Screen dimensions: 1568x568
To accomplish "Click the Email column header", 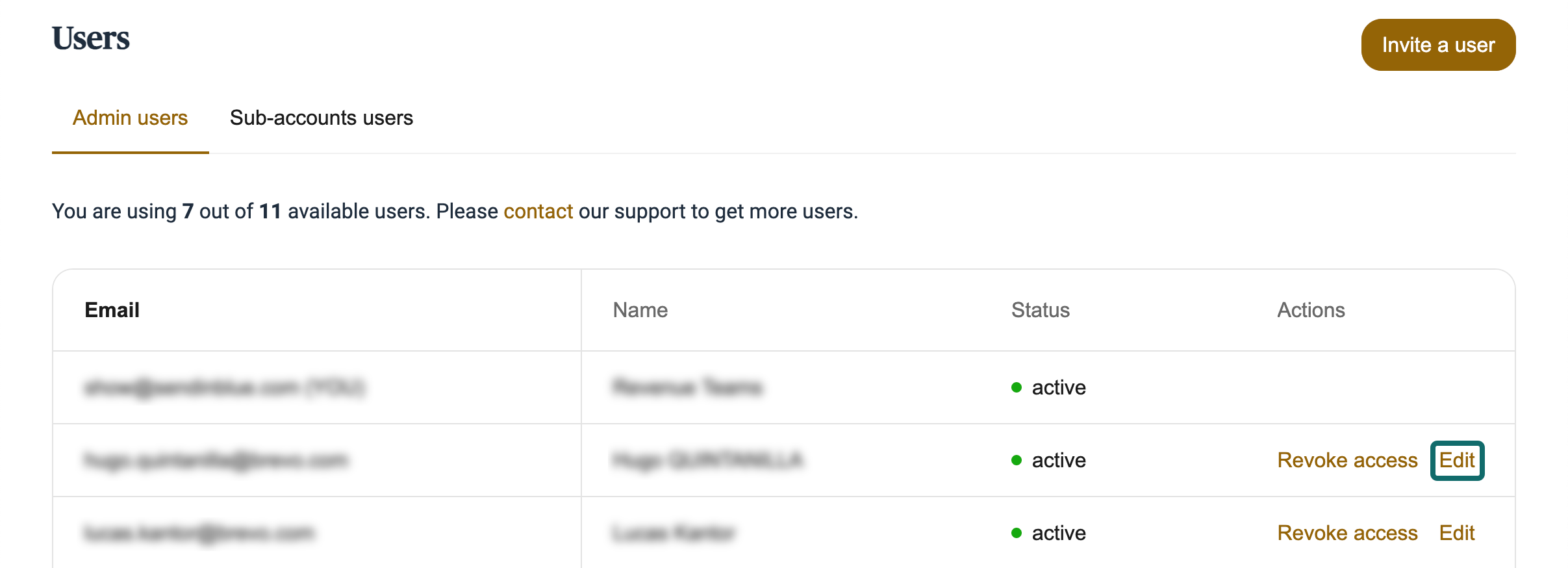I will [112, 310].
